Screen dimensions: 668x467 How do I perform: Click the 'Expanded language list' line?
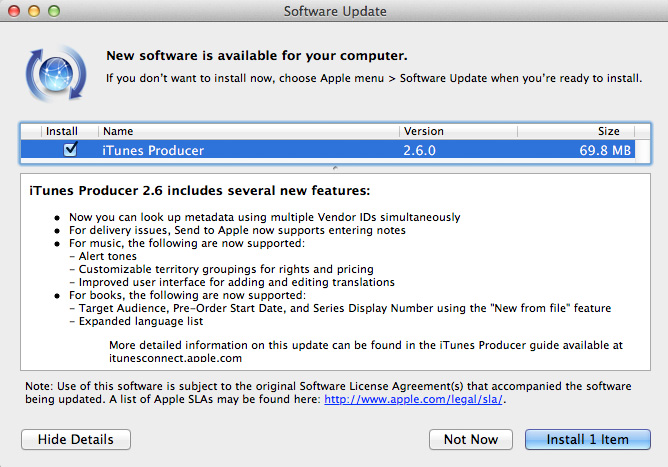pos(141,321)
